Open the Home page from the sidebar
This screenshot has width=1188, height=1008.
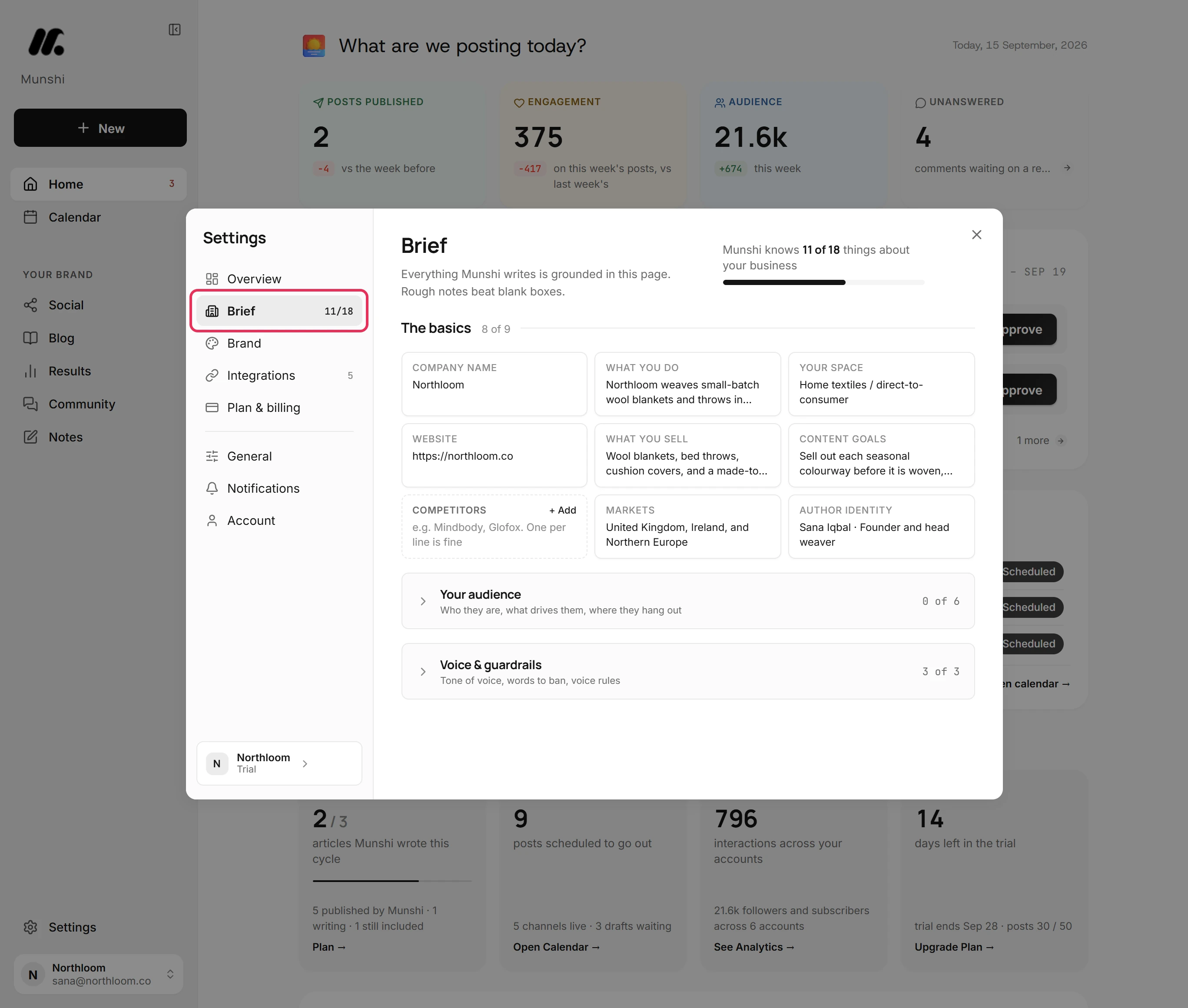(x=98, y=184)
